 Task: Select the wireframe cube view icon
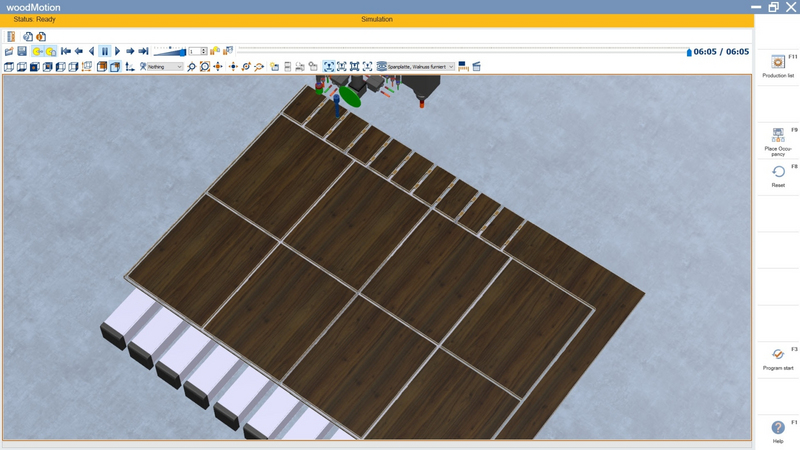[x=9, y=67]
